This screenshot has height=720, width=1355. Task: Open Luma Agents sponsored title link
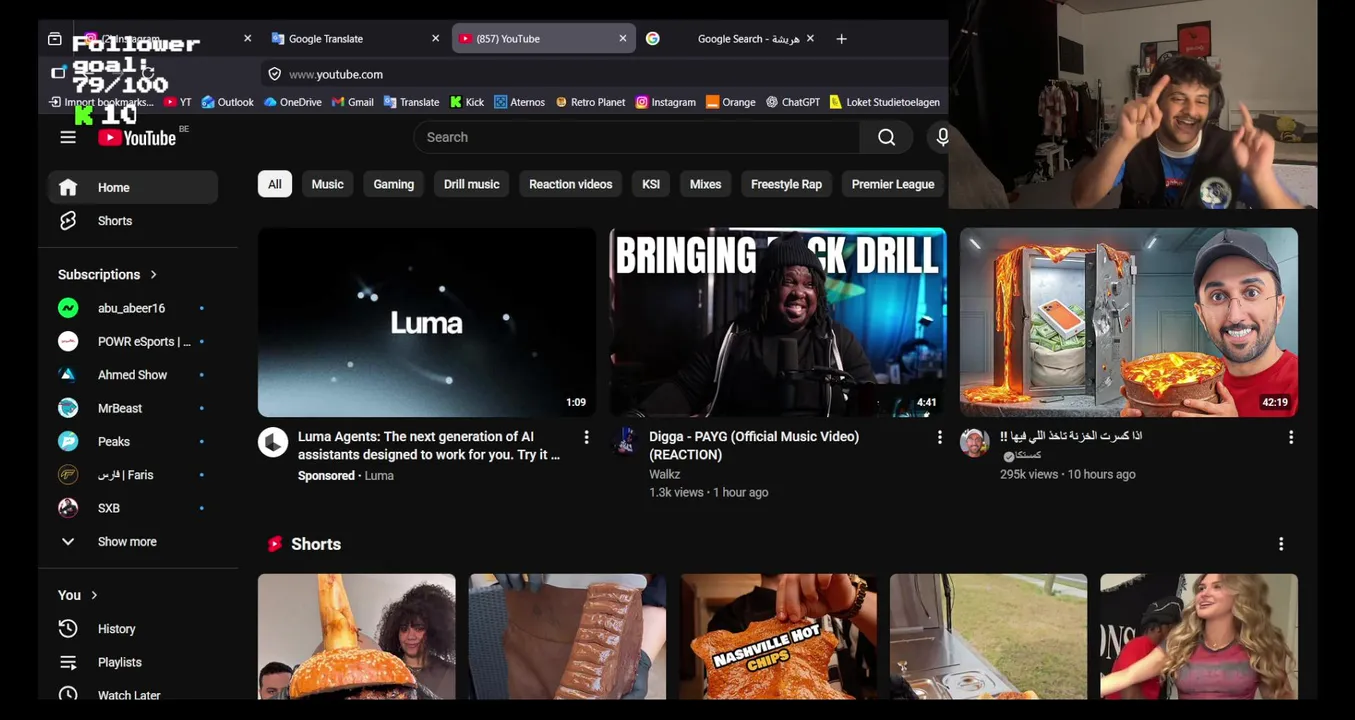click(429, 446)
